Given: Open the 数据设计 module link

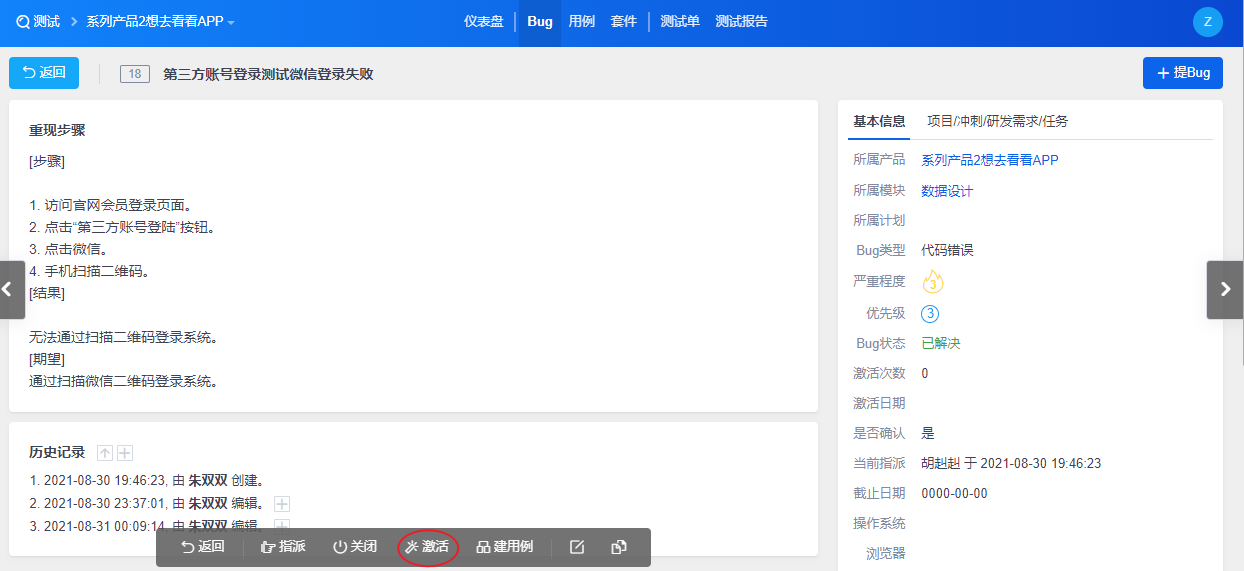Looking at the screenshot, I should pyautogui.click(x=946, y=191).
